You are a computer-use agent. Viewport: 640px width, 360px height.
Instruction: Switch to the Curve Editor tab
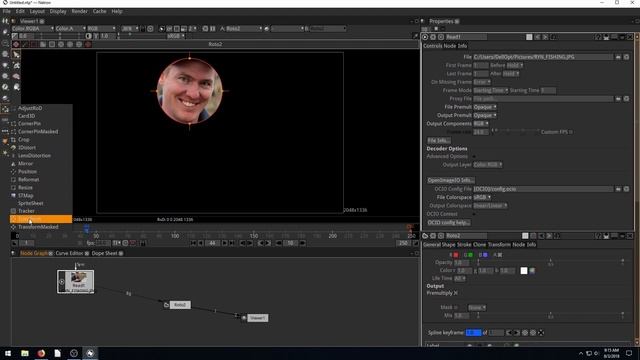click(69, 253)
